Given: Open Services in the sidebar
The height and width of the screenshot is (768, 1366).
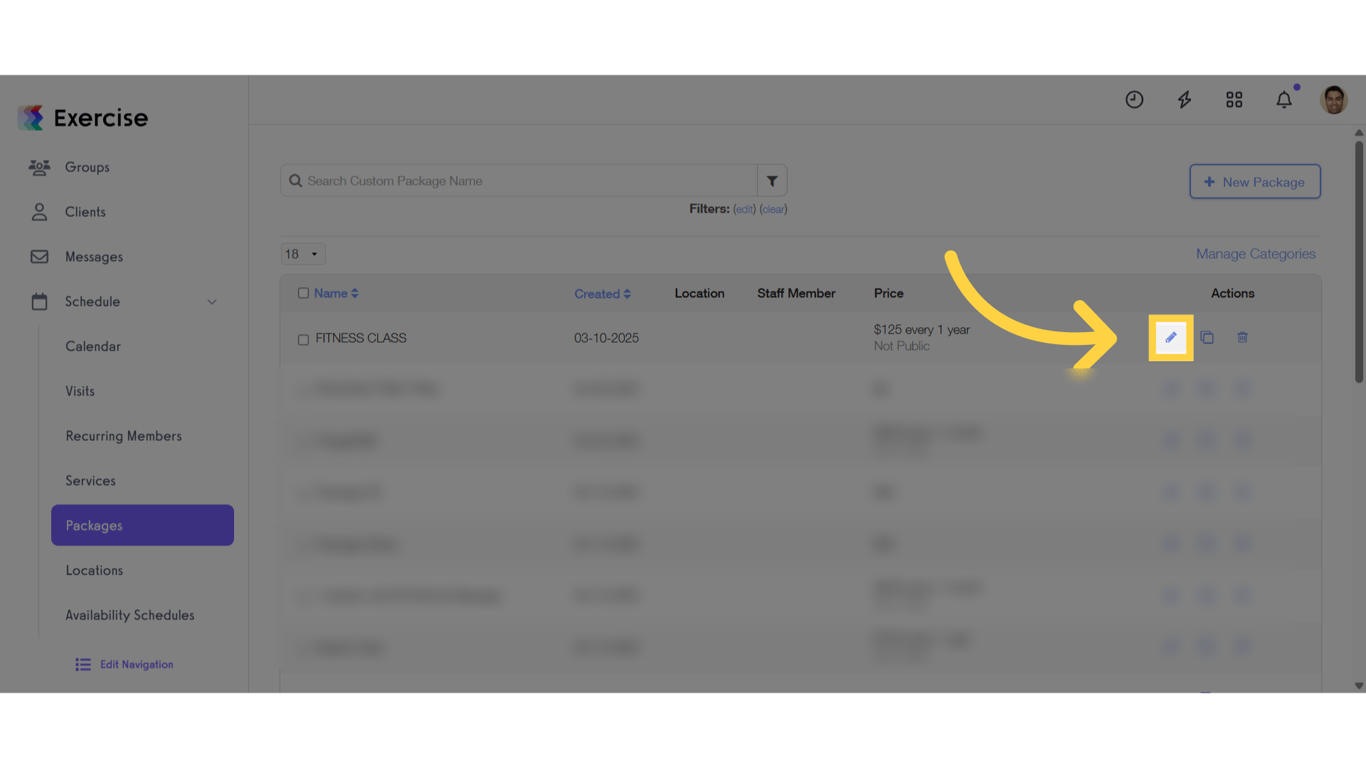Looking at the screenshot, I should [x=91, y=481].
